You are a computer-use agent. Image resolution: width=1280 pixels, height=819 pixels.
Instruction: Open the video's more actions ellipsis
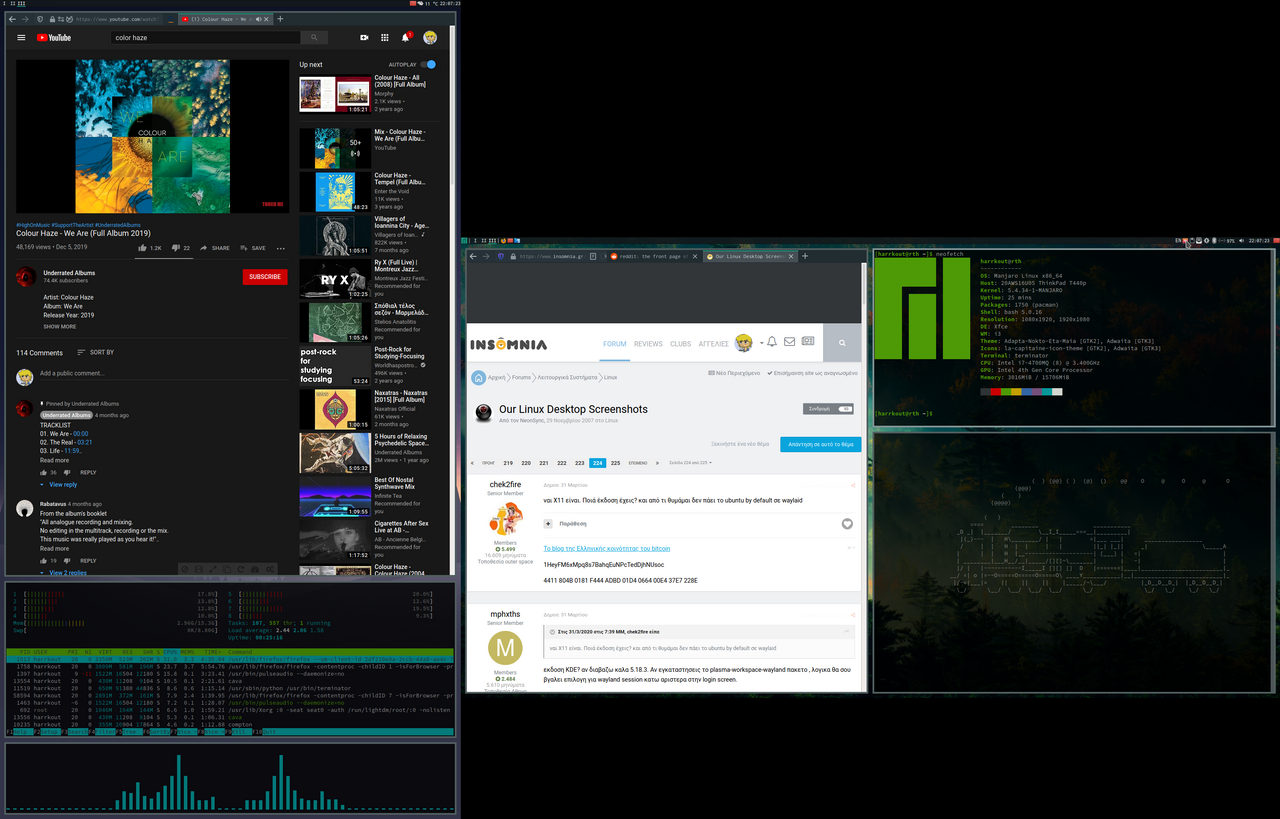(x=281, y=248)
